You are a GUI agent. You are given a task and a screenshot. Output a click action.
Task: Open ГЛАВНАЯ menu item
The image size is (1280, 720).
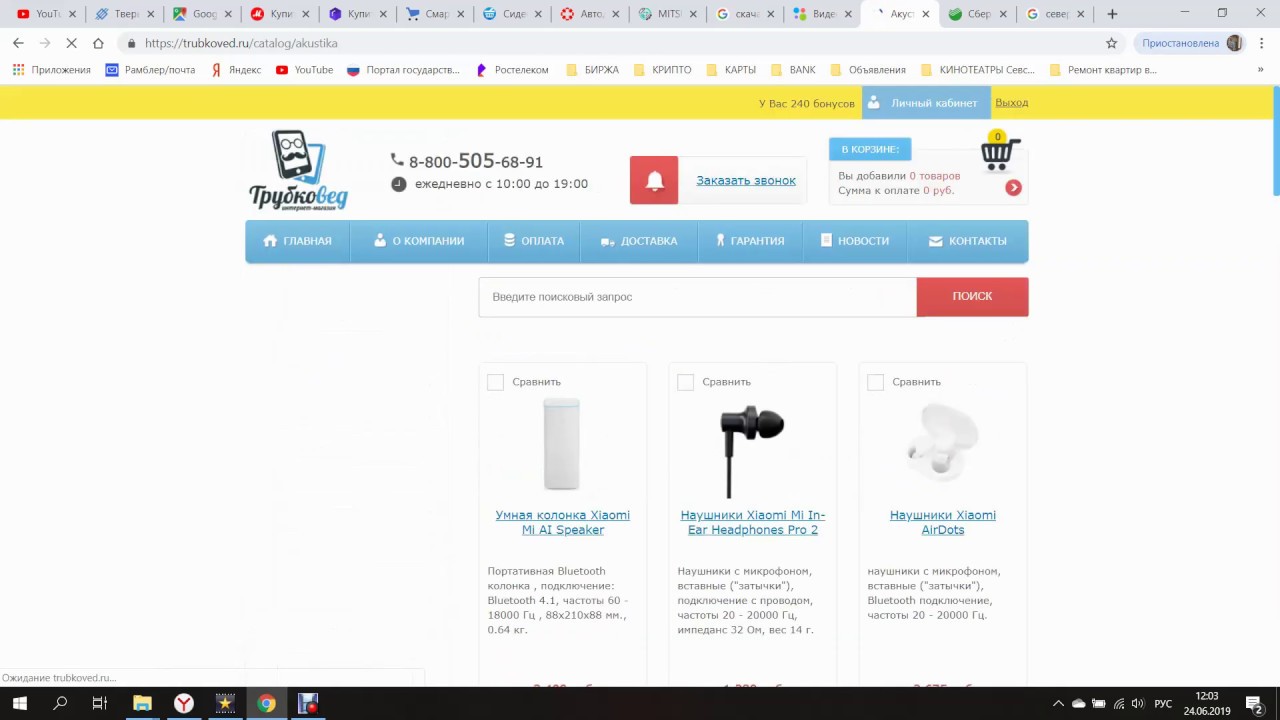pos(297,241)
